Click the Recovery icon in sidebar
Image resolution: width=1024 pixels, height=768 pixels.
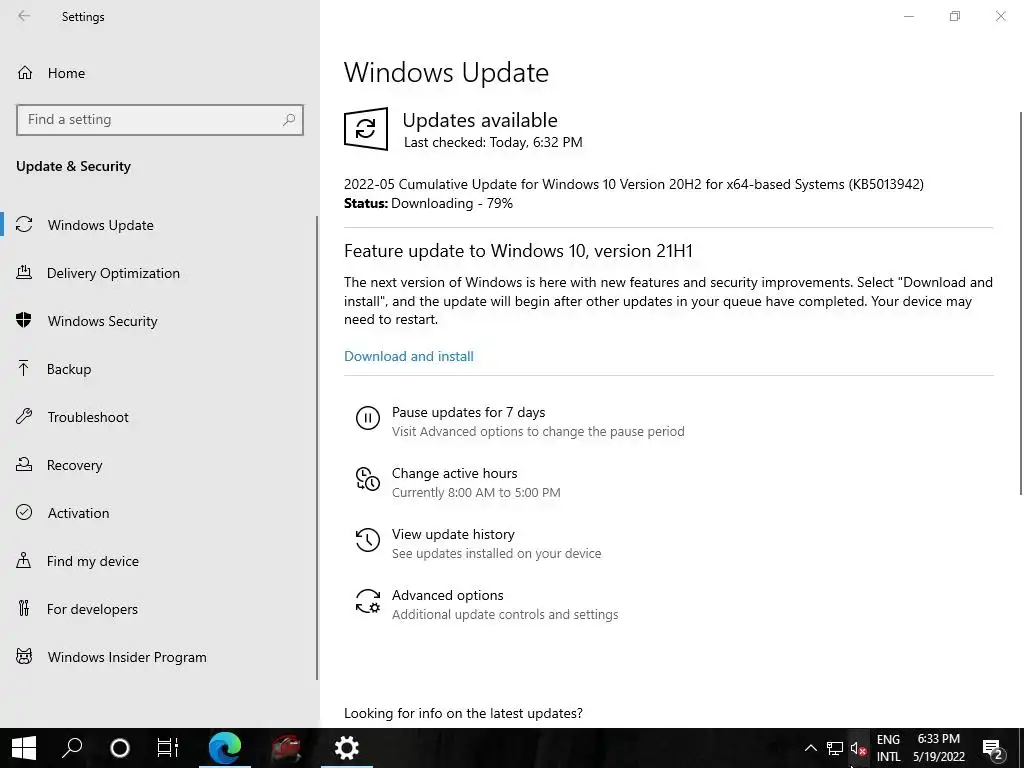[24, 464]
